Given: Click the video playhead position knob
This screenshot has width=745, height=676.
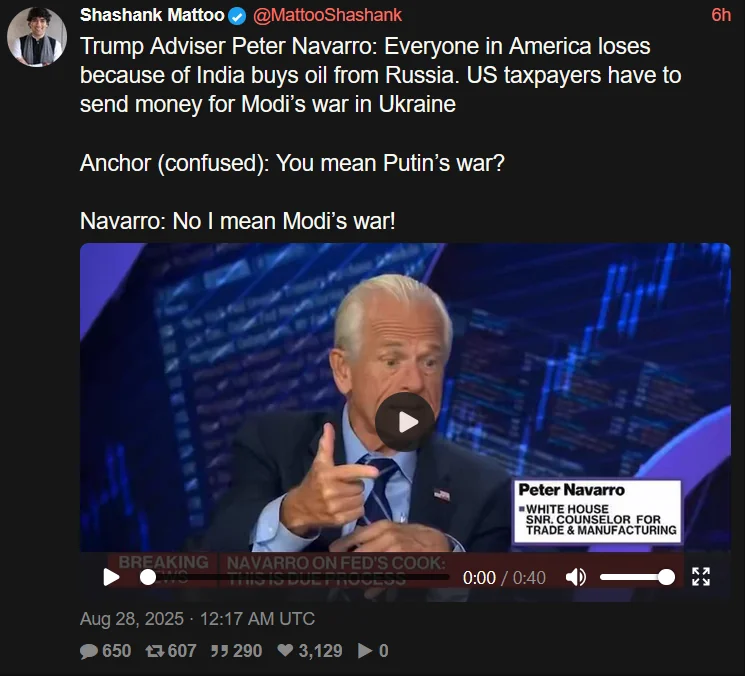Looking at the screenshot, I should 148,577.
